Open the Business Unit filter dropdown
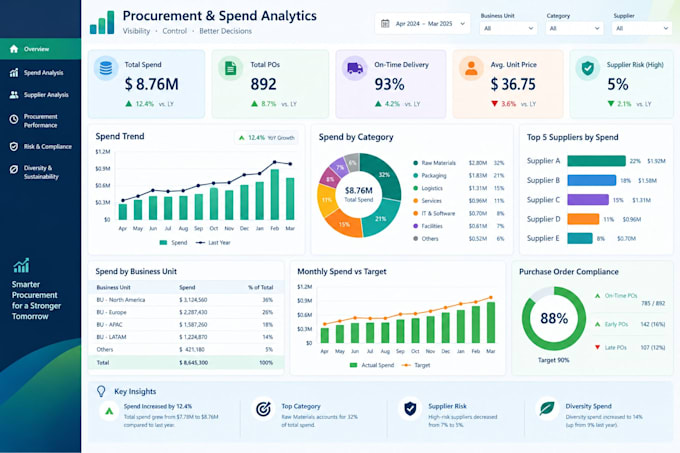This screenshot has height=453, width=680. 508,28
